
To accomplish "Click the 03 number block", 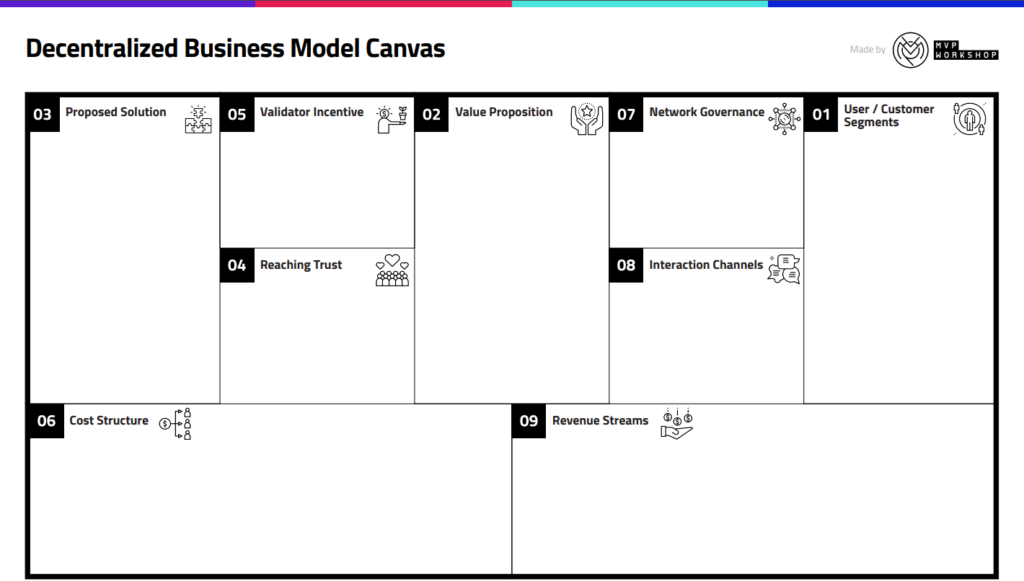I will (42, 115).
